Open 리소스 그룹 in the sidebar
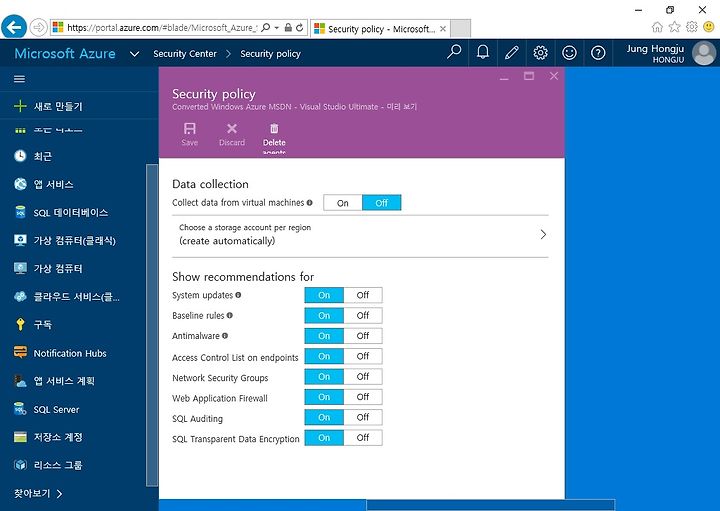The height and width of the screenshot is (511, 720). 48,465
